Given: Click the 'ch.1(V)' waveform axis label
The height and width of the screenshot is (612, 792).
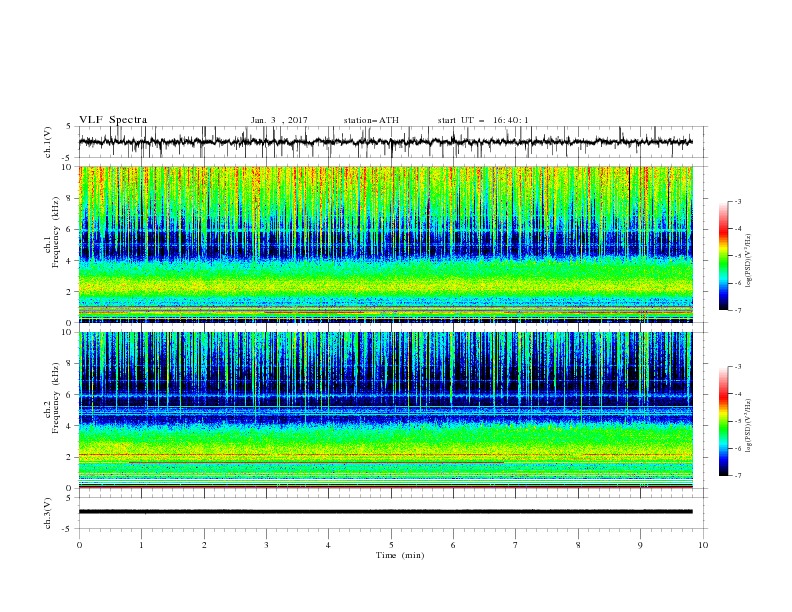Looking at the screenshot, I should pos(48,142).
